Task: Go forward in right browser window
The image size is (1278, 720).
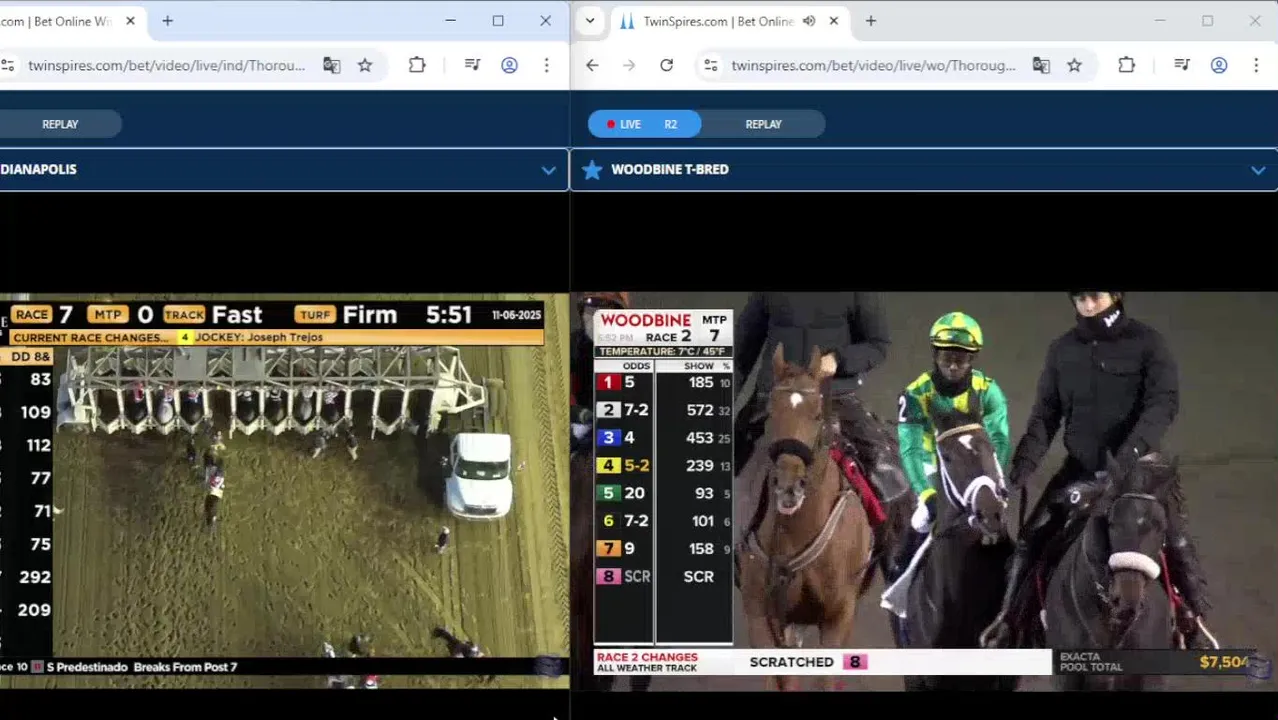Action: pyautogui.click(x=629, y=65)
